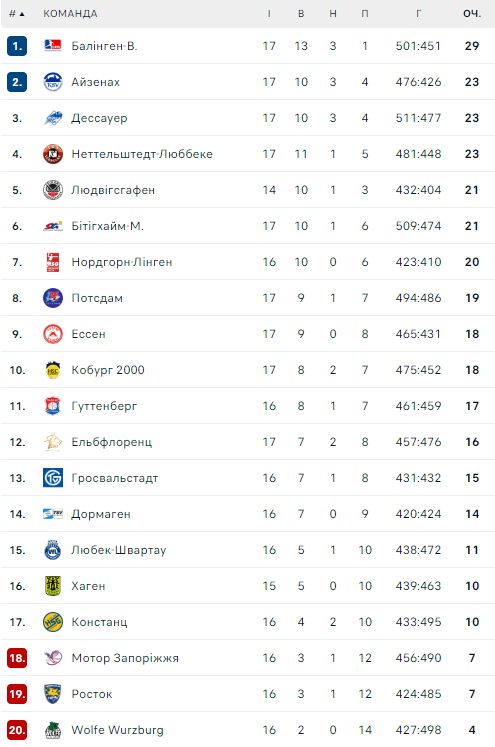Select the Хаген yellow shield icon
The image size is (495, 747).
click(x=52, y=586)
